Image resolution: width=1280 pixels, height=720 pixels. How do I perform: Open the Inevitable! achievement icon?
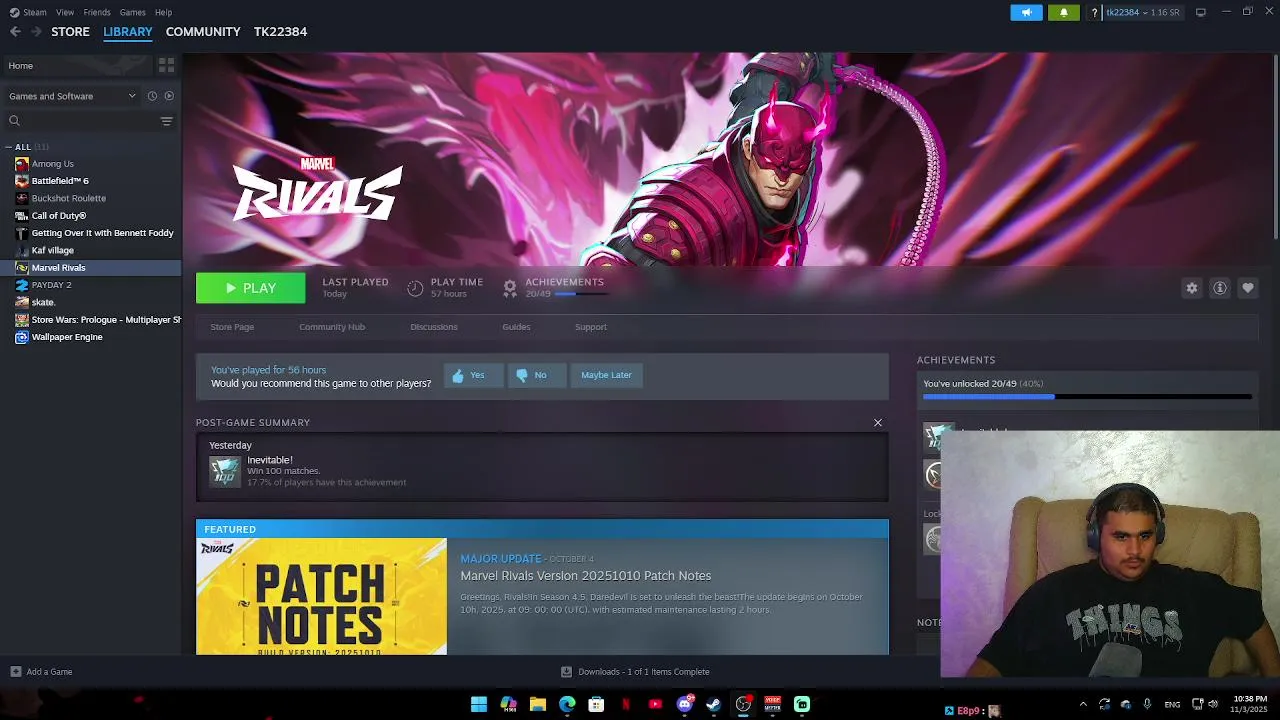tap(225, 472)
